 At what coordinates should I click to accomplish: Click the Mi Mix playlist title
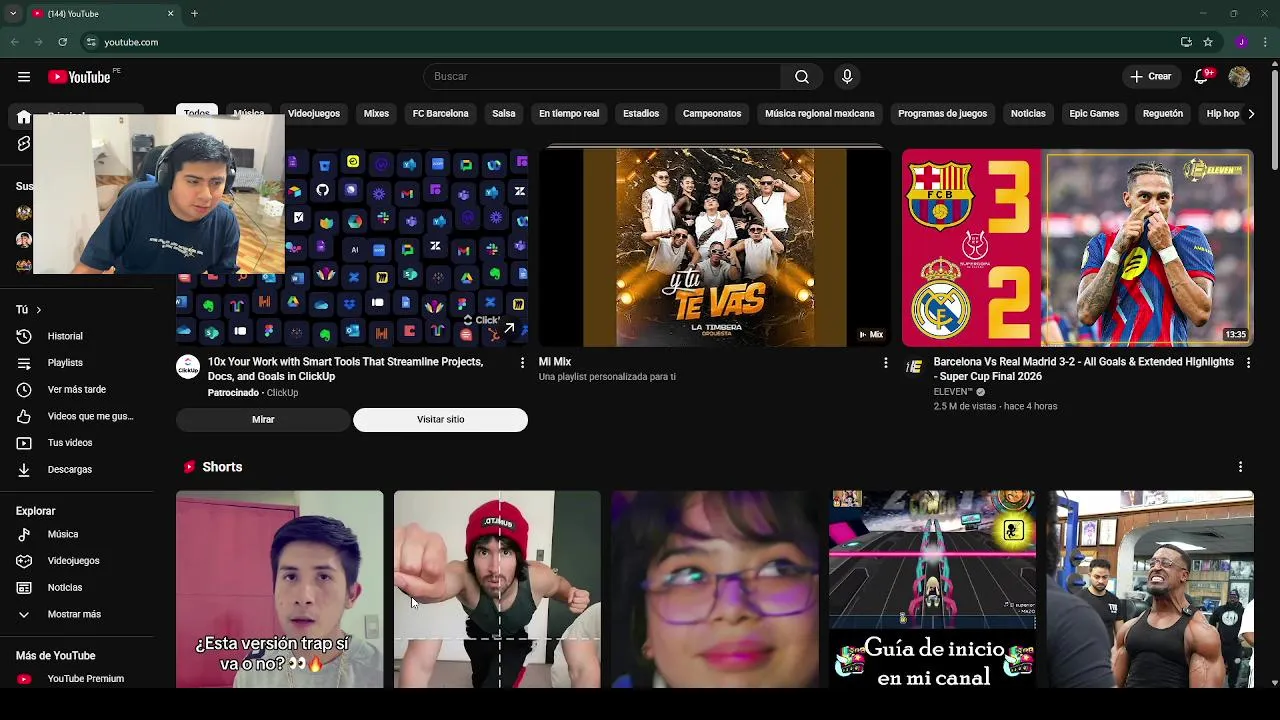(555, 362)
